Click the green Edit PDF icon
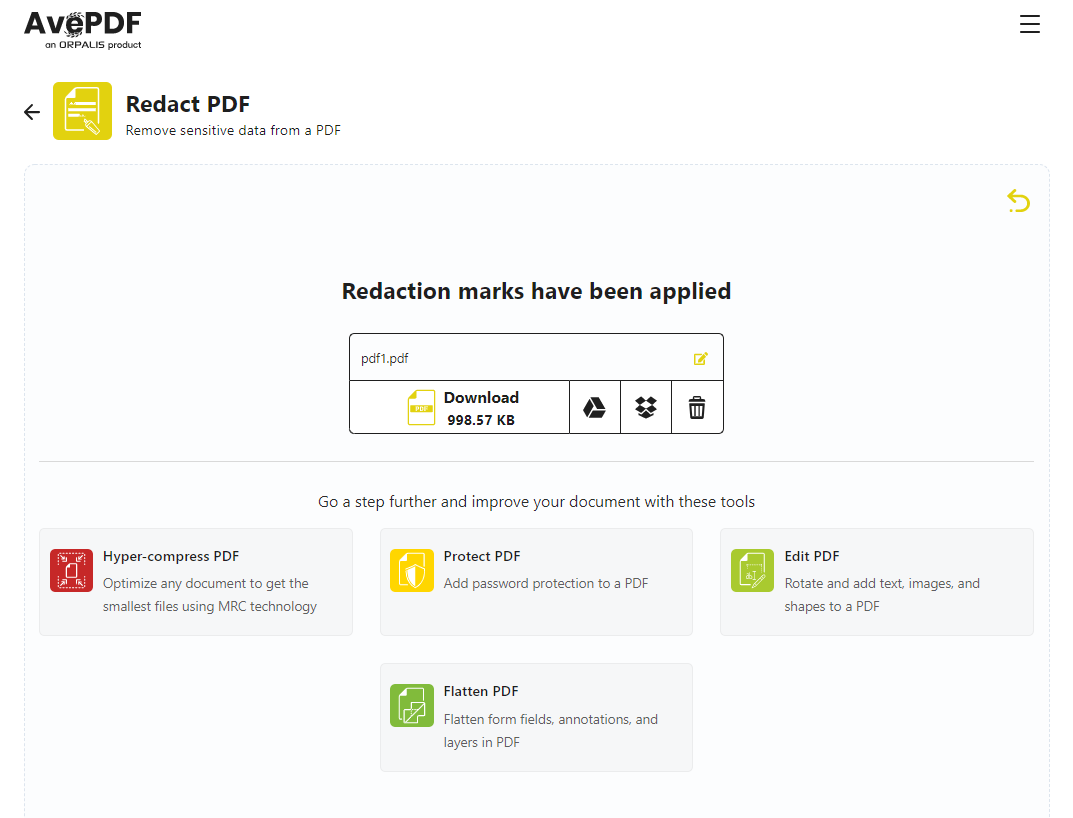 tap(752, 570)
